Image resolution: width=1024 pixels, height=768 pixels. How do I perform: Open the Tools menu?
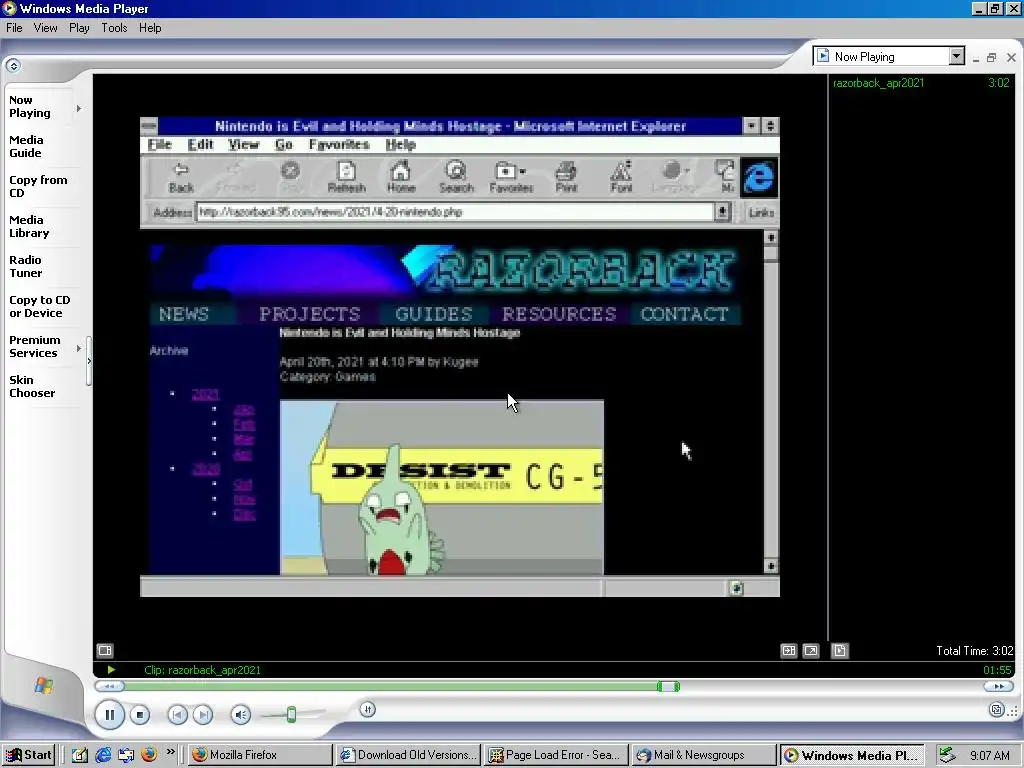114,28
